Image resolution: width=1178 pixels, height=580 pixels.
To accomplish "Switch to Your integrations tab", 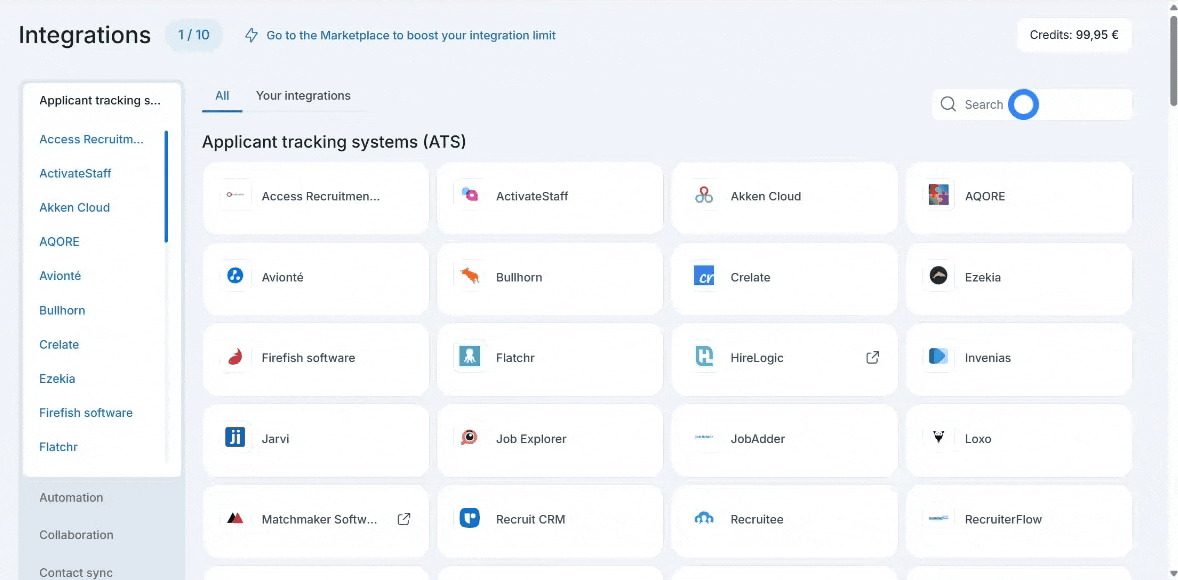I will (304, 96).
